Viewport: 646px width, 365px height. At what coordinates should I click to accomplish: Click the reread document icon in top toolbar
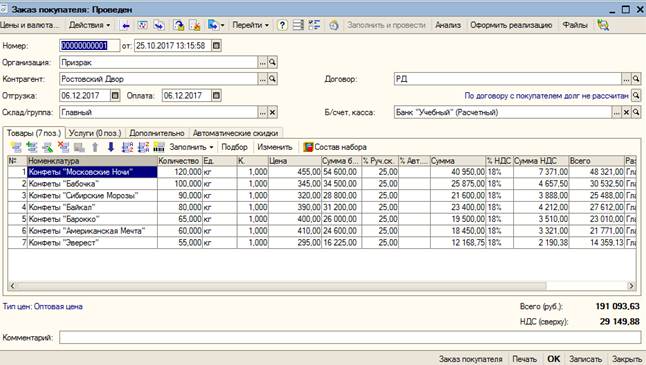(x=178, y=26)
